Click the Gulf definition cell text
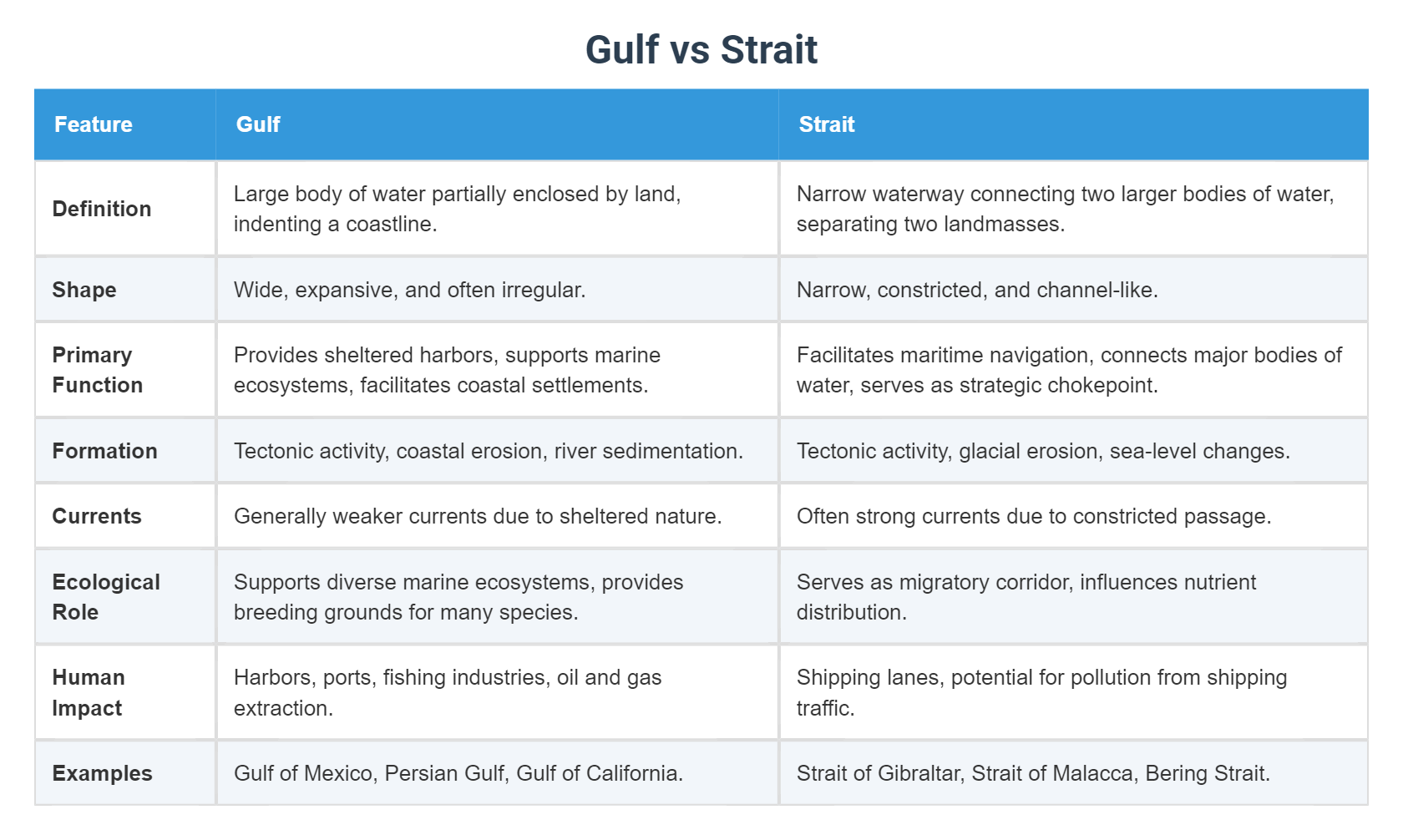1403x840 pixels. [457, 209]
